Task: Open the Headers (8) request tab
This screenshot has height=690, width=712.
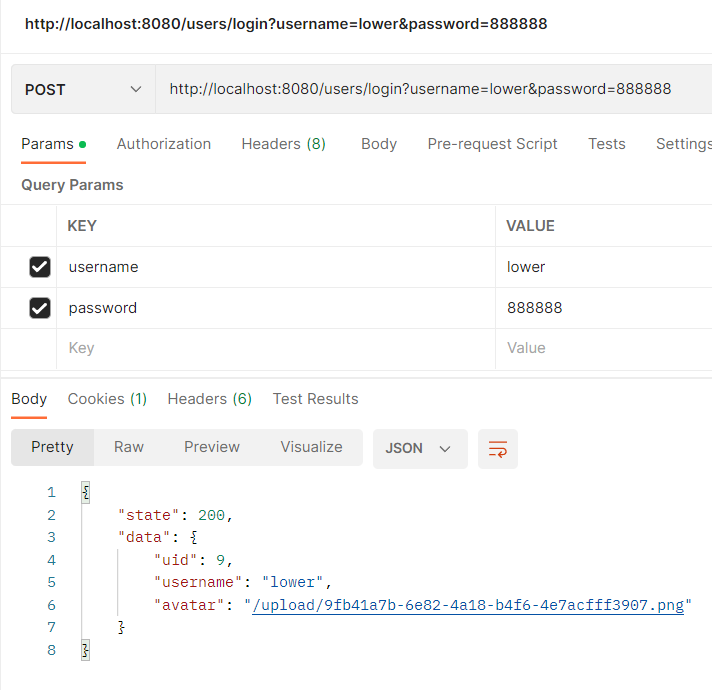Action: 283,144
